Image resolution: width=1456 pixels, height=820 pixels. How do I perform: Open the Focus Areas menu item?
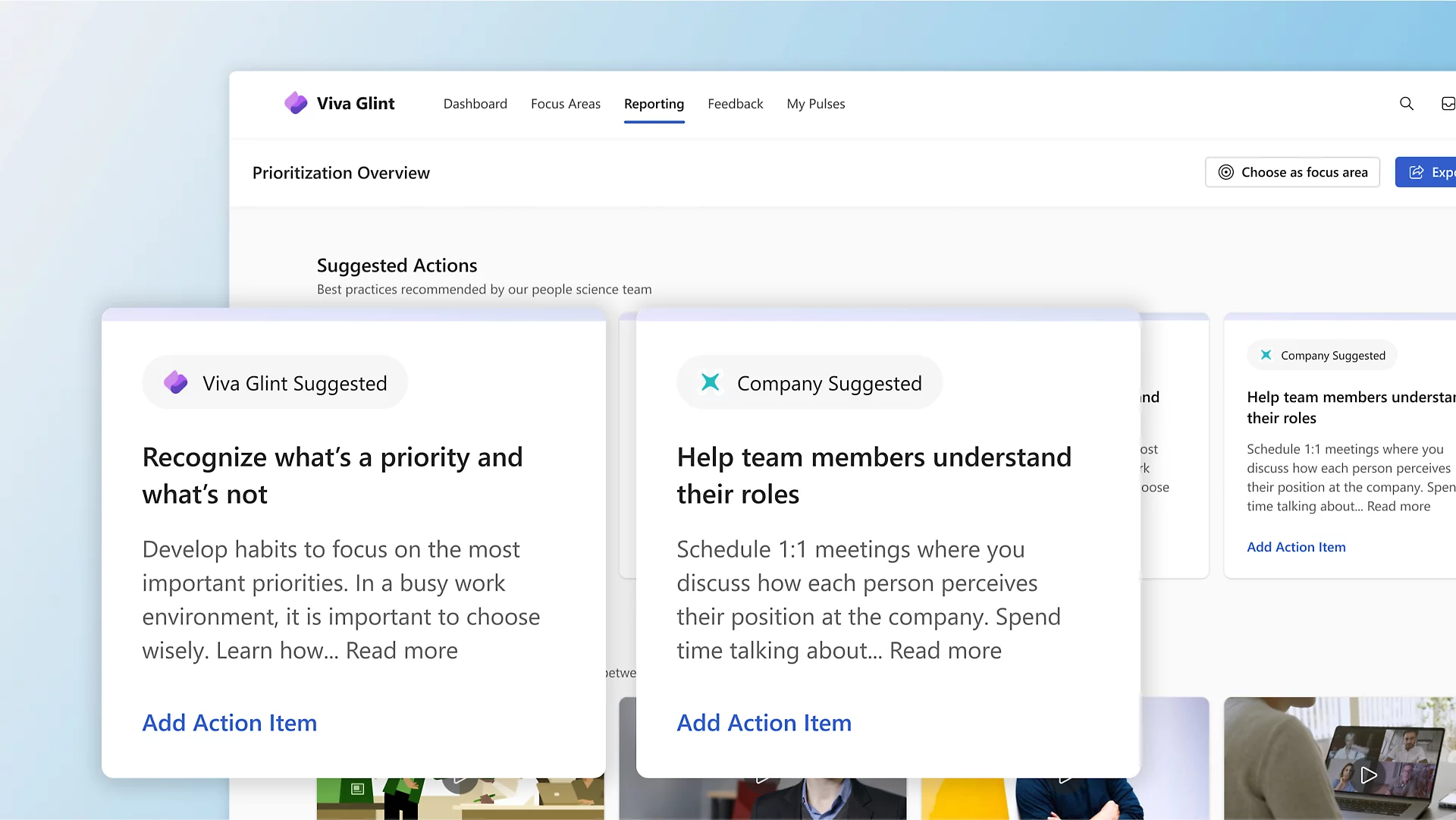(565, 103)
